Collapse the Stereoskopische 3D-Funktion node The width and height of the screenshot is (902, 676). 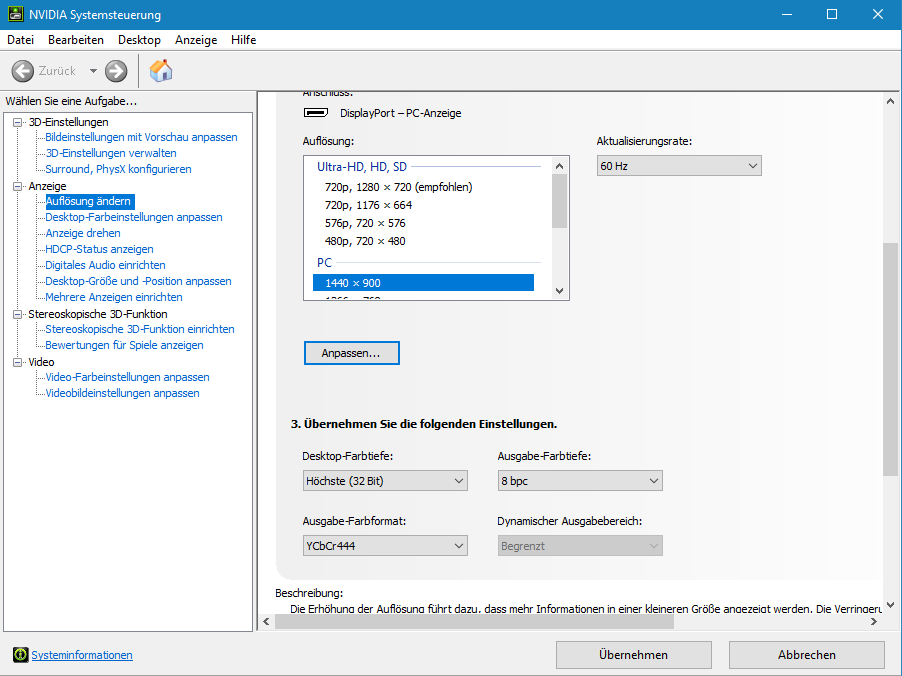[x=18, y=314]
